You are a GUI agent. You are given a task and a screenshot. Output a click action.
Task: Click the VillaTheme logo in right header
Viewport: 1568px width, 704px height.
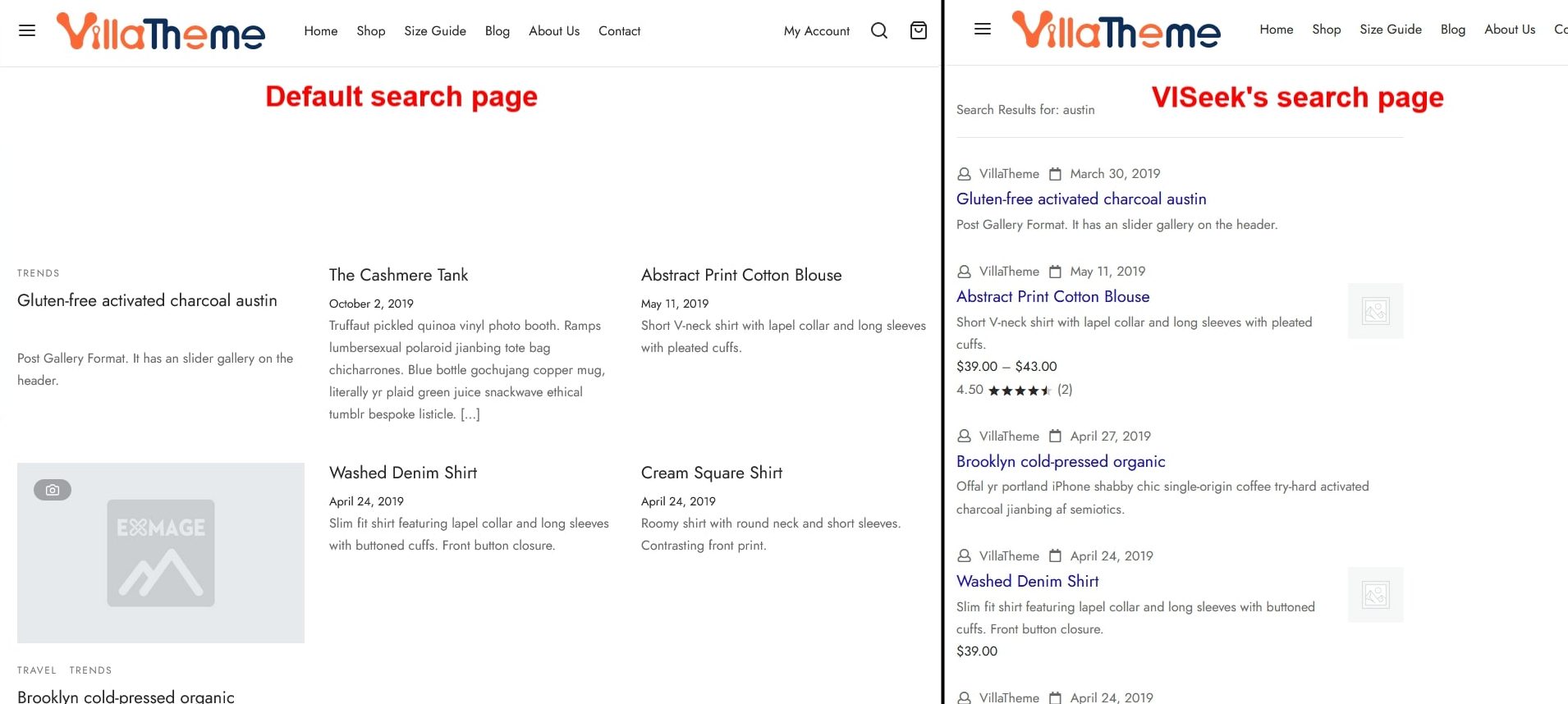(x=1116, y=30)
